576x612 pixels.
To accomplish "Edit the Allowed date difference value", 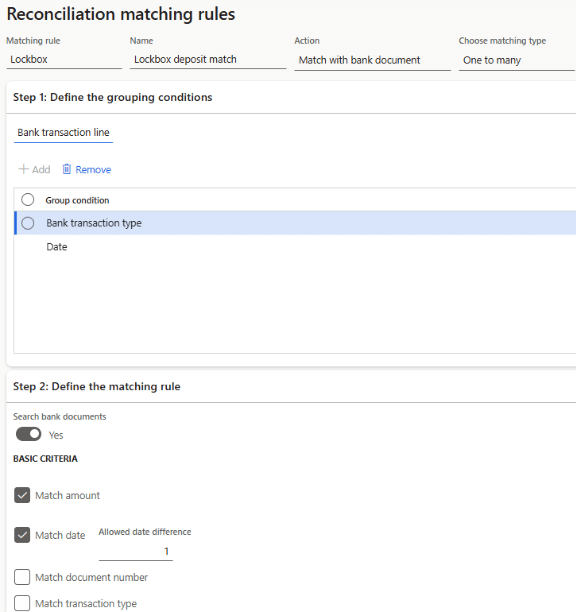I will tap(136, 551).
